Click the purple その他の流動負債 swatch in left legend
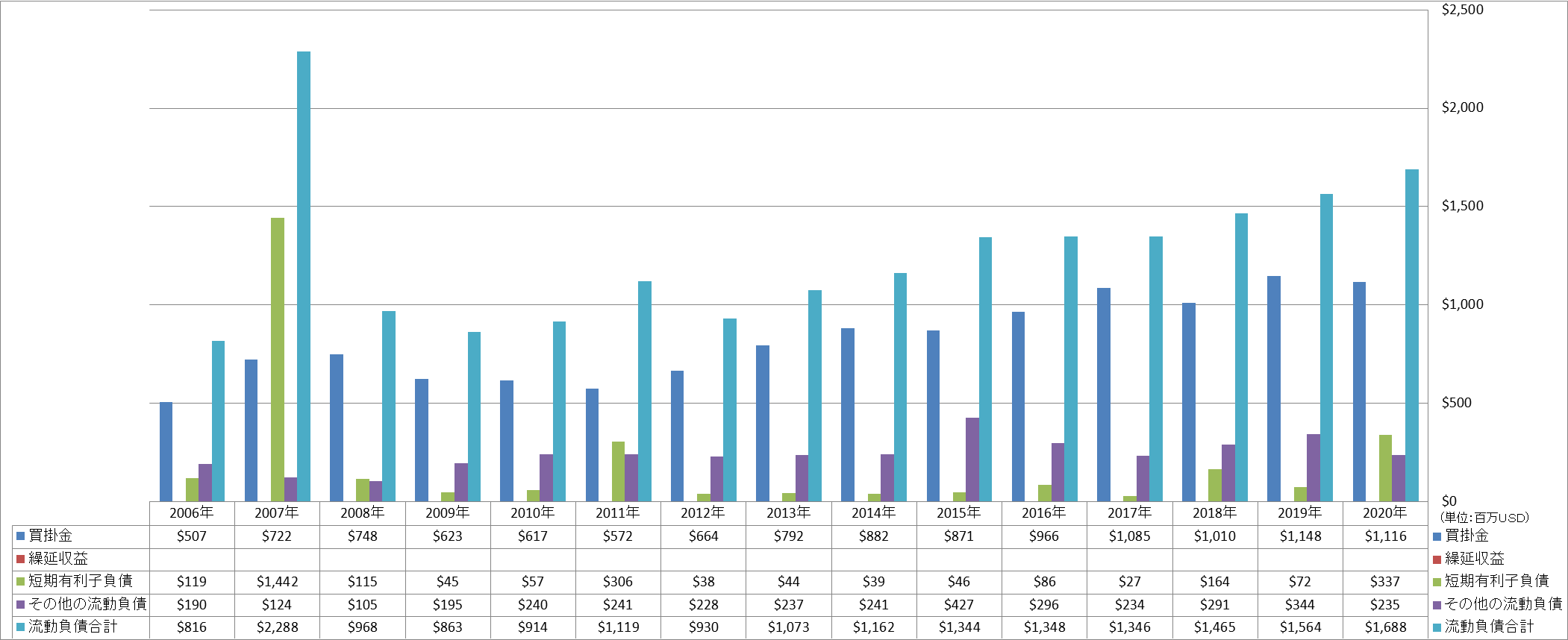 (x=21, y=604)
